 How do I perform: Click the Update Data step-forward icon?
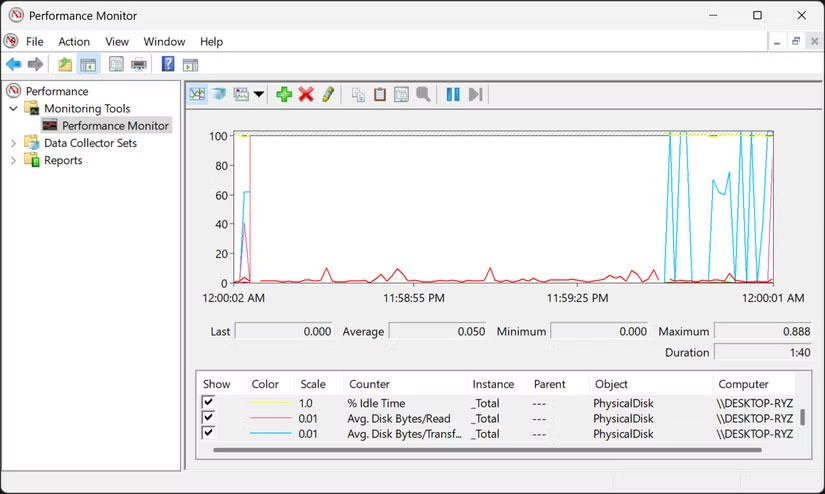coord(475,94)
